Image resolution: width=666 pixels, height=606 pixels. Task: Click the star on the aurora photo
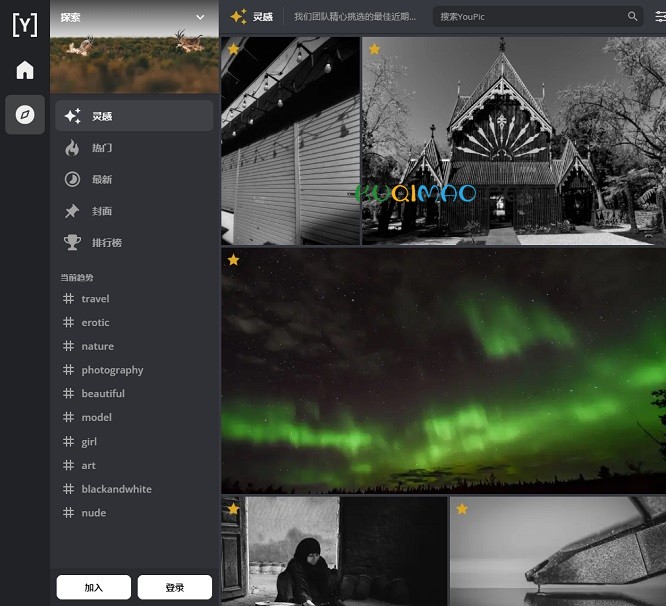pyautogui.click(x=233, y=260)
